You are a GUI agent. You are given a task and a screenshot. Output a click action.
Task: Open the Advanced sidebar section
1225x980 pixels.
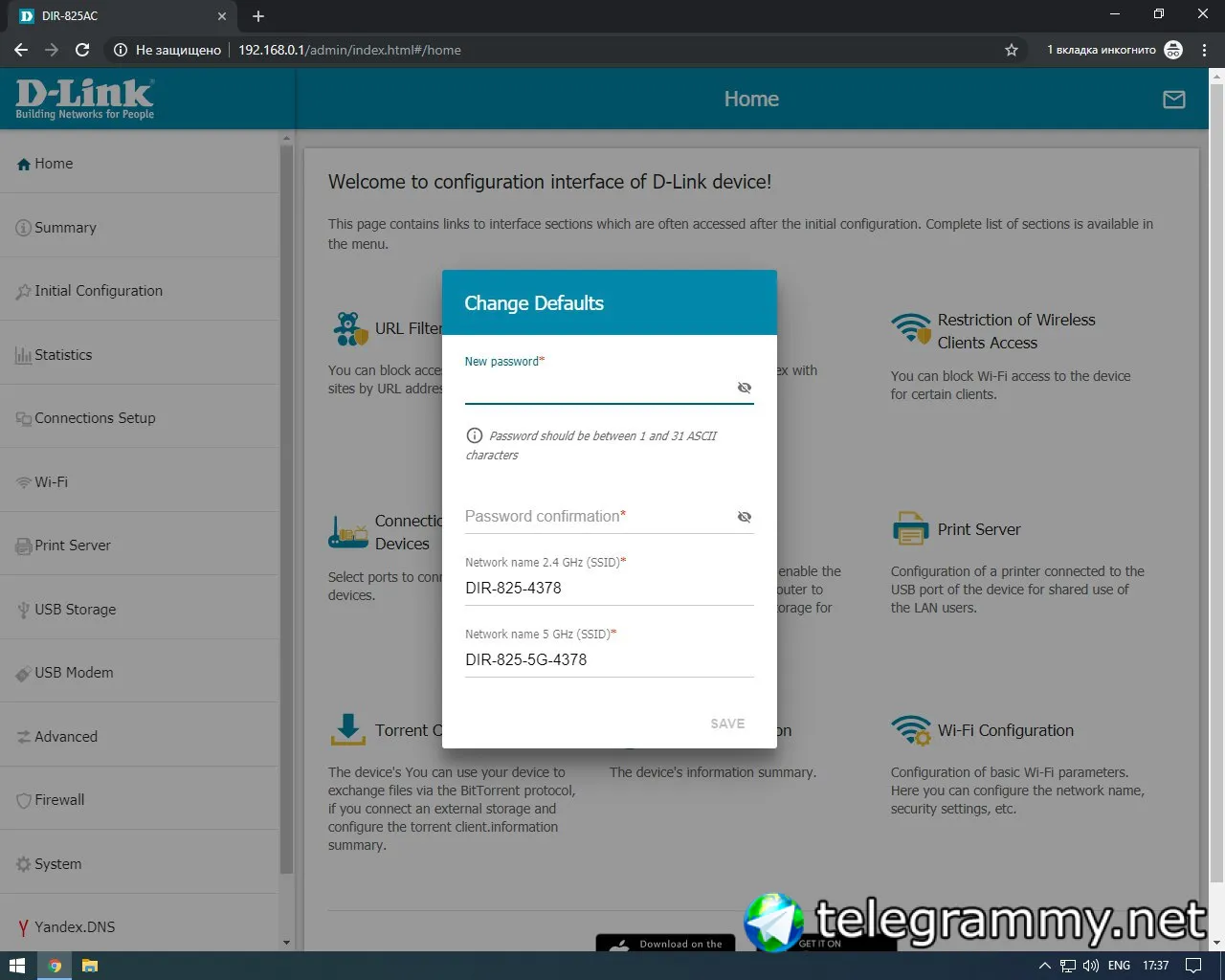point(140,737)
